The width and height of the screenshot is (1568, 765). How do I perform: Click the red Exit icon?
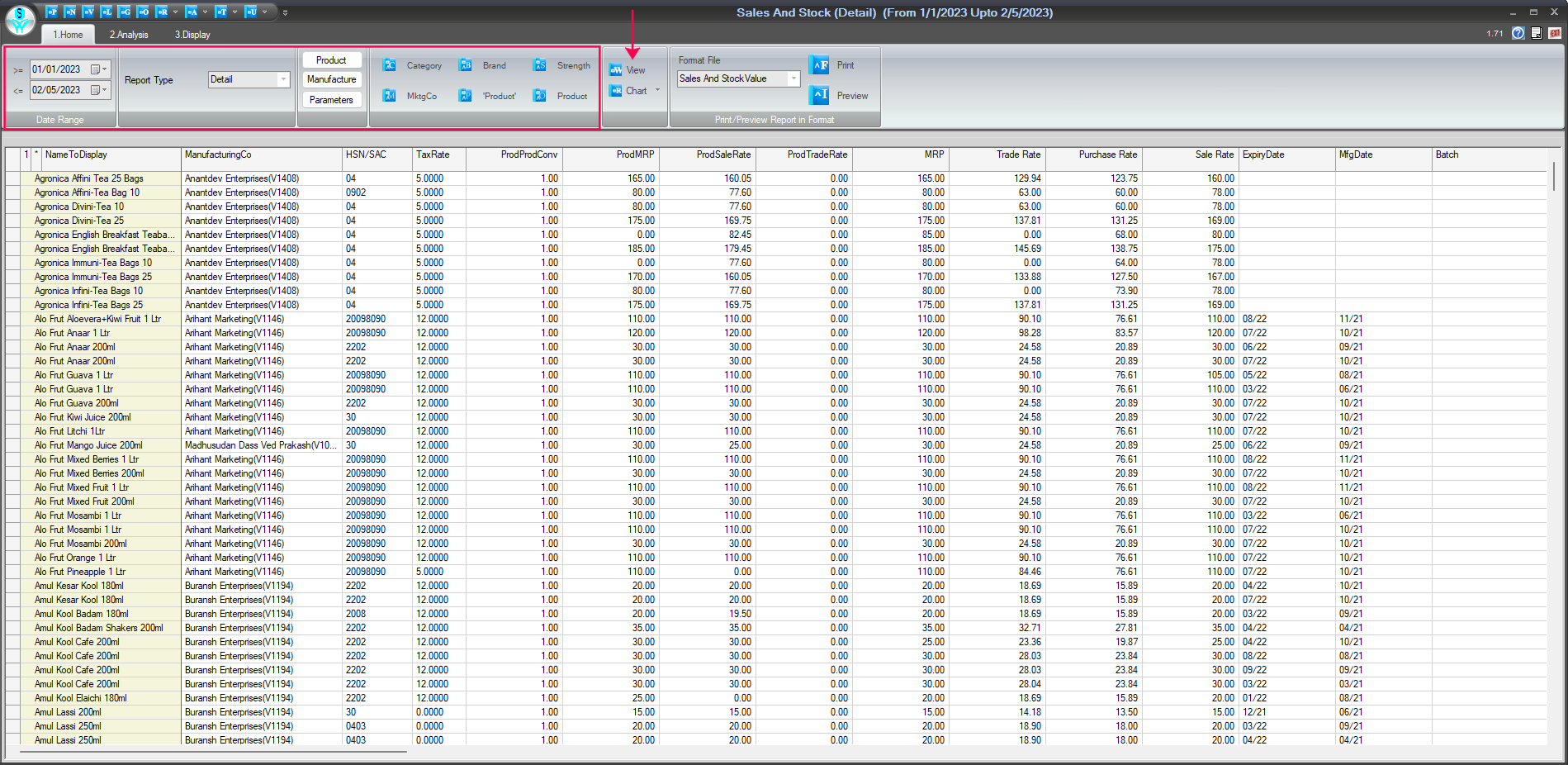tap(1555, 33)
